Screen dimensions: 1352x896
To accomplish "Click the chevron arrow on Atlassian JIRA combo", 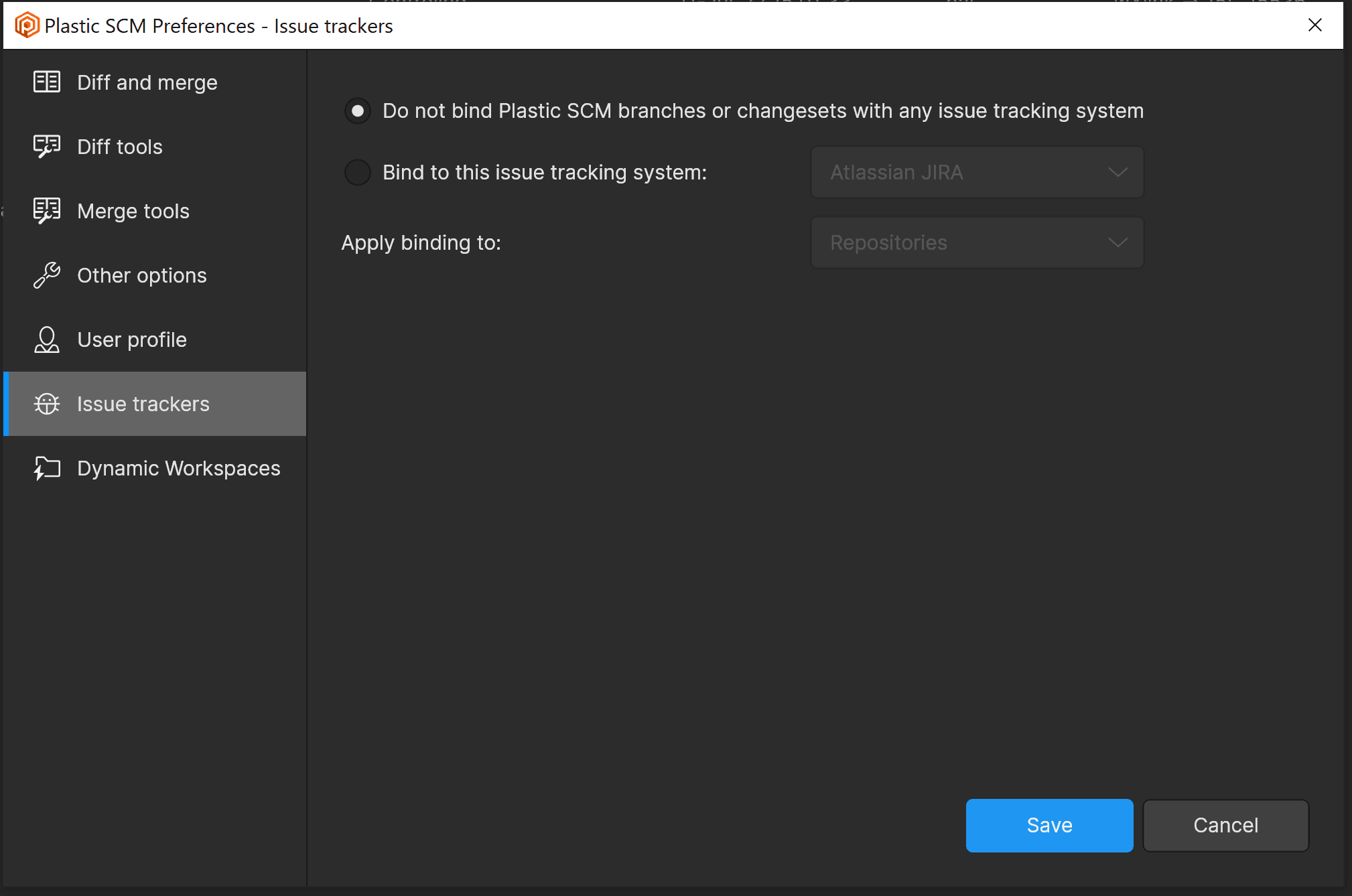I will [1117, 172].
